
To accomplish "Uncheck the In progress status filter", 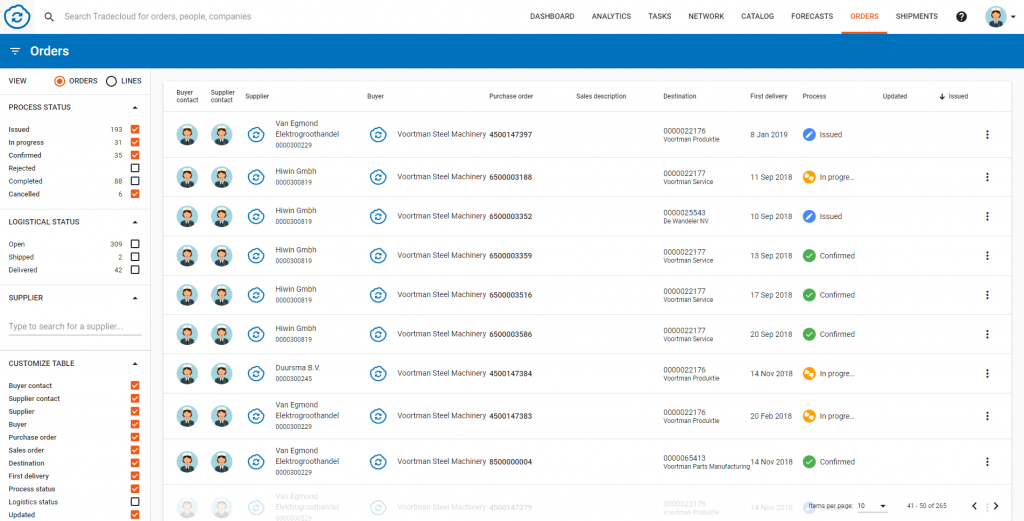I will point(135,142).
